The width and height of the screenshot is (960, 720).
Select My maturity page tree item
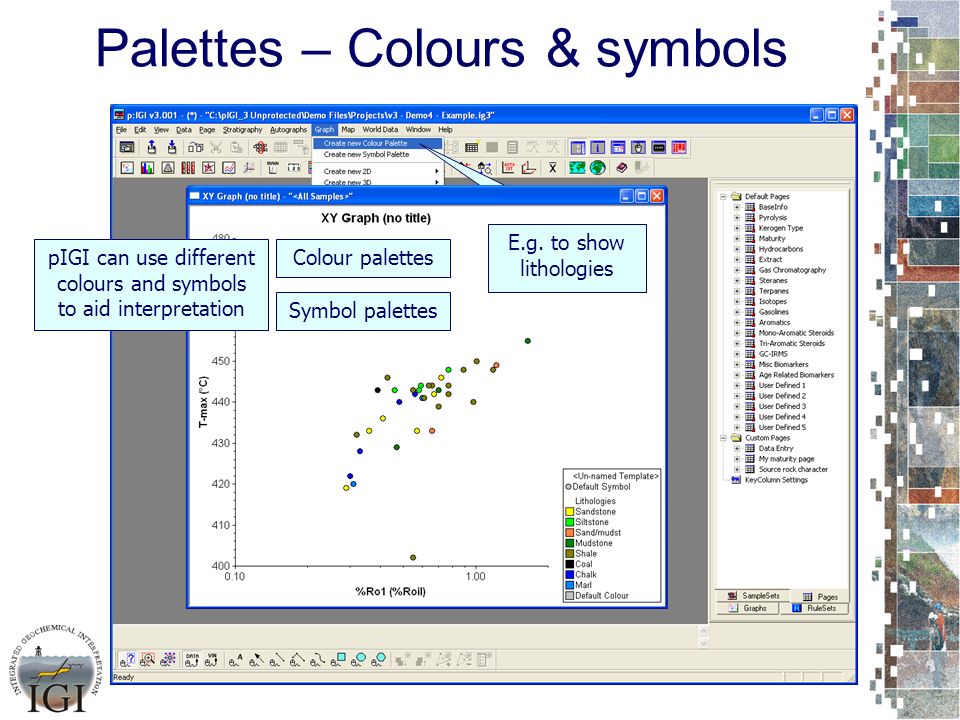pyautogui.click(x=786, y=459)
